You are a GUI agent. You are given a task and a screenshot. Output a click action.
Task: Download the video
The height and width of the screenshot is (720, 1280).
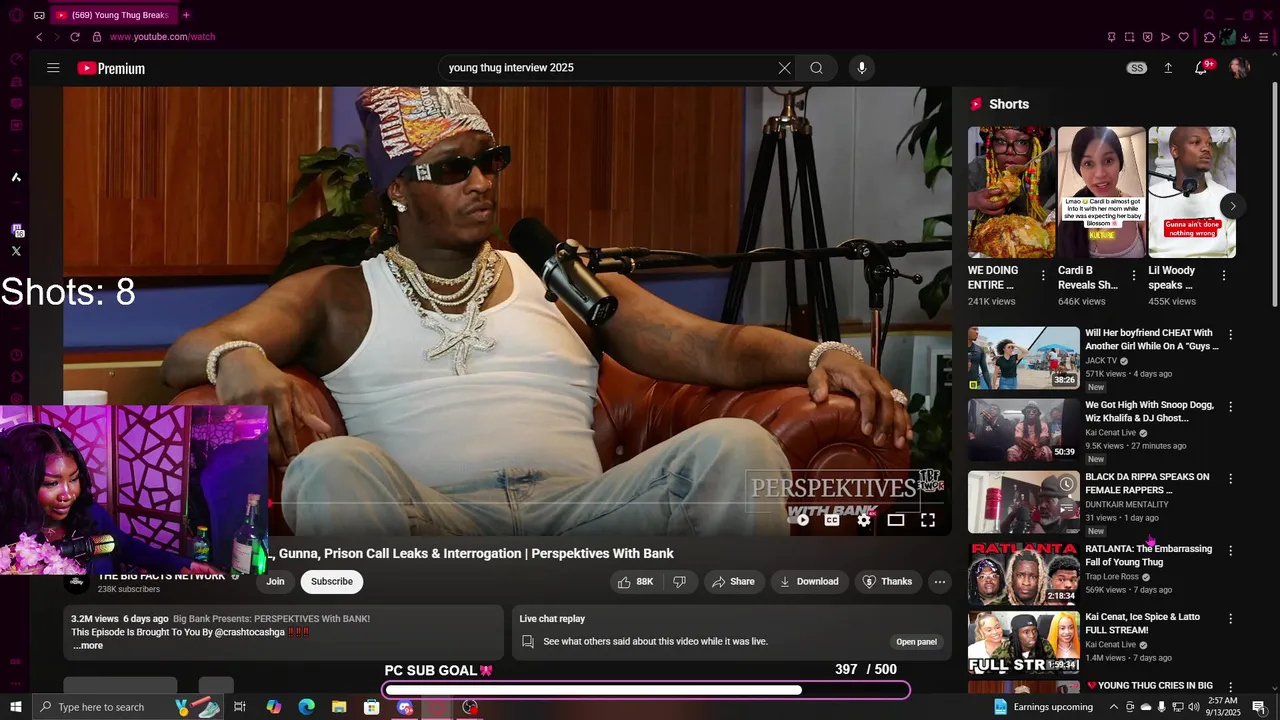[810, 582]
